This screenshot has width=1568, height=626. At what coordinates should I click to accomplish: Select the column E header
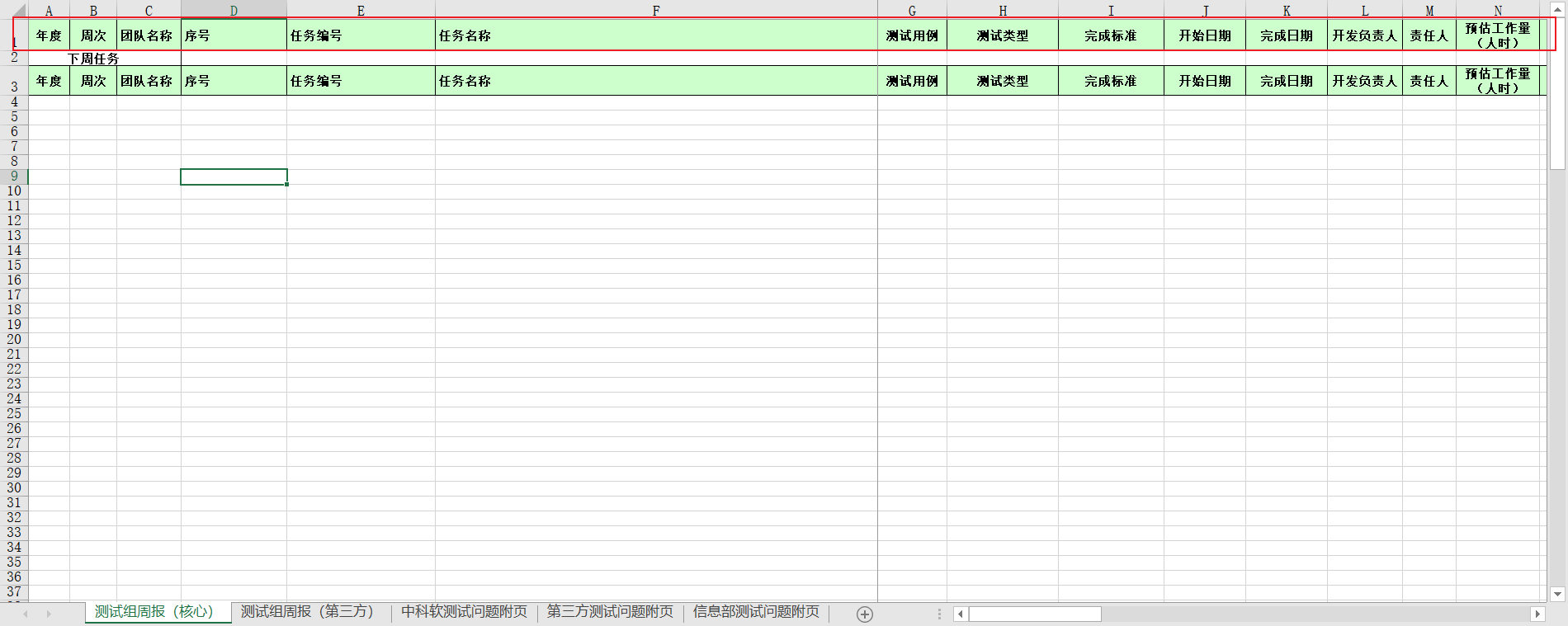point(361,11)
